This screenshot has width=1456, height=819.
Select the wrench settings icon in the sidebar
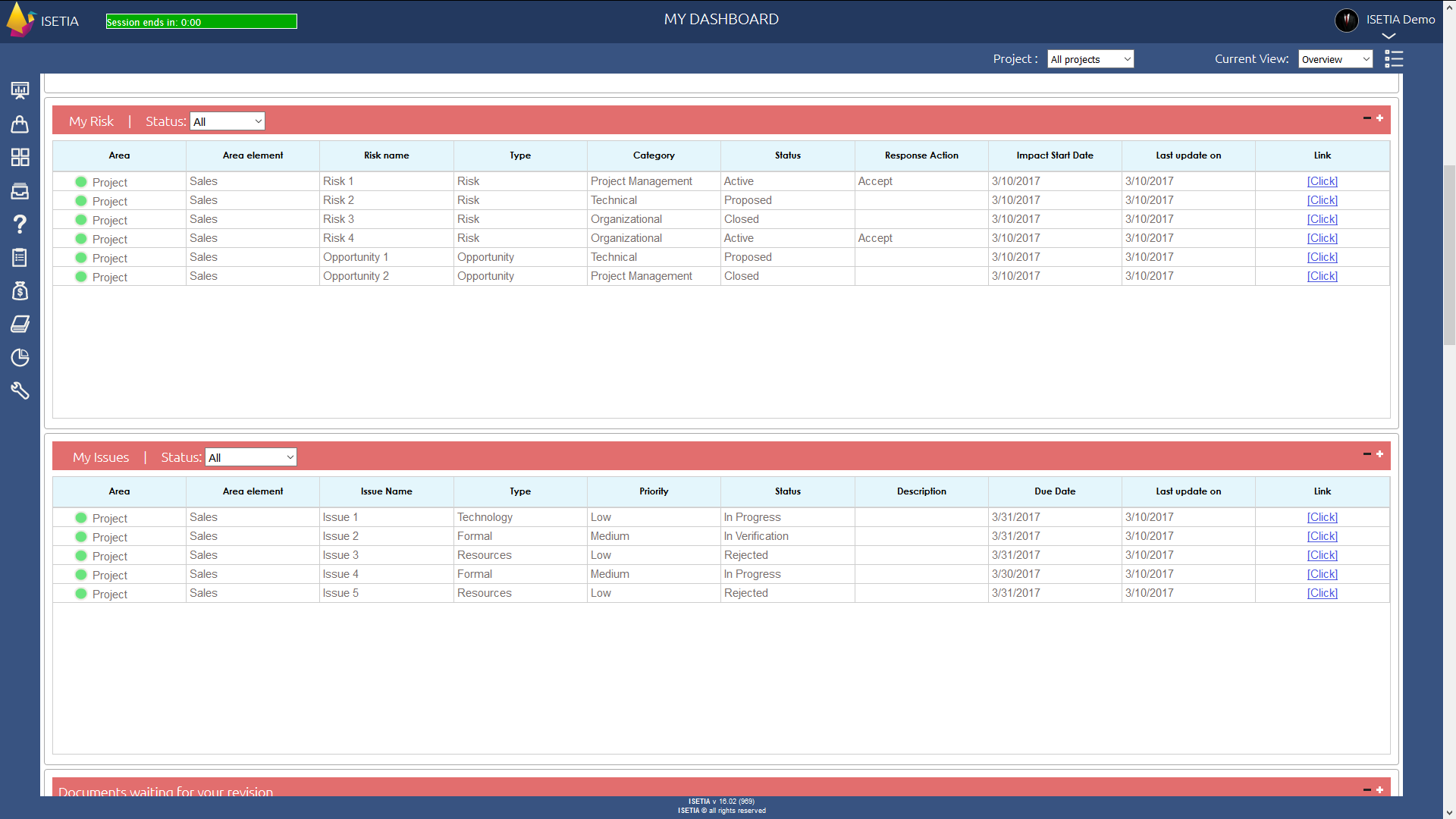click(20, 391)
